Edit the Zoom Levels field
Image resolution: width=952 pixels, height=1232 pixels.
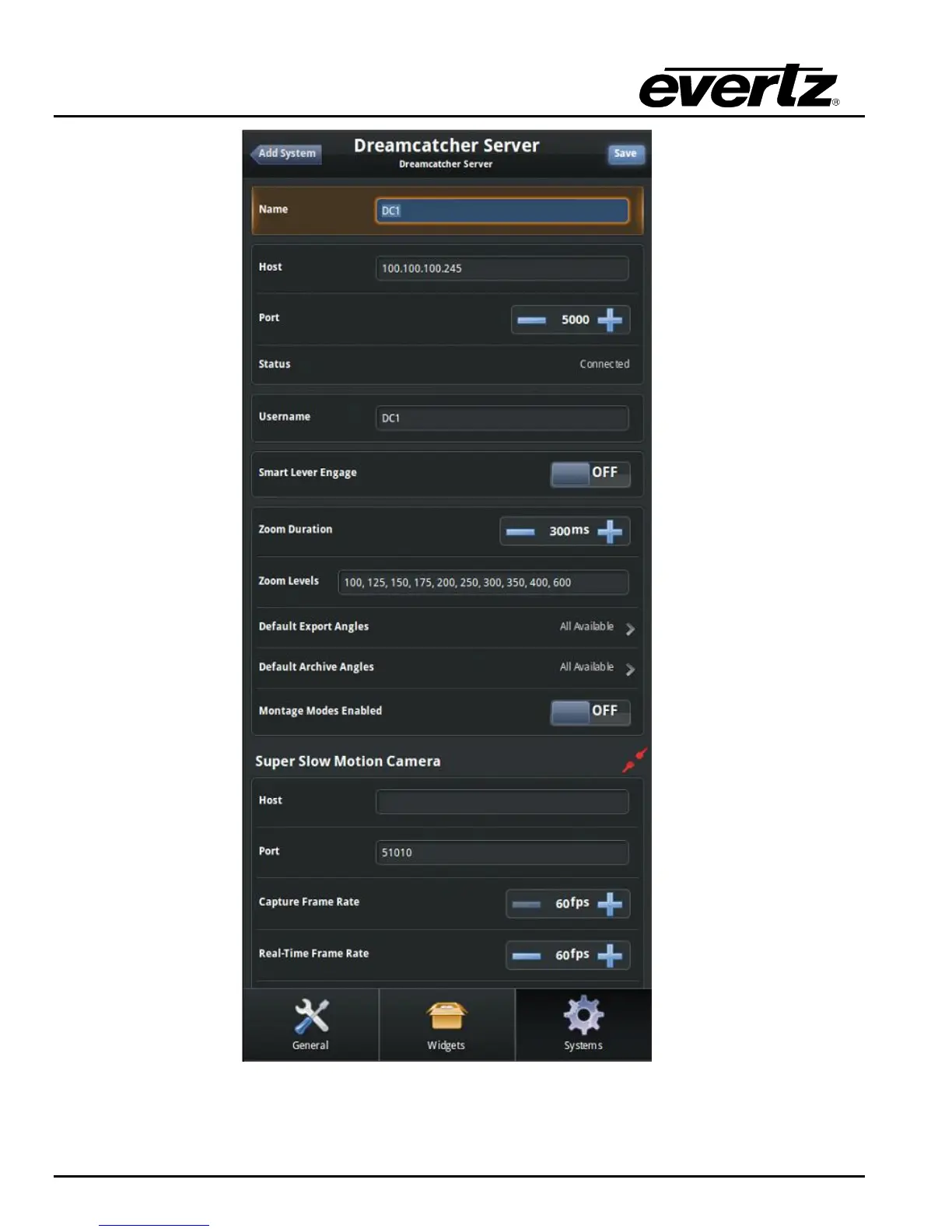(x=483, y=583)
